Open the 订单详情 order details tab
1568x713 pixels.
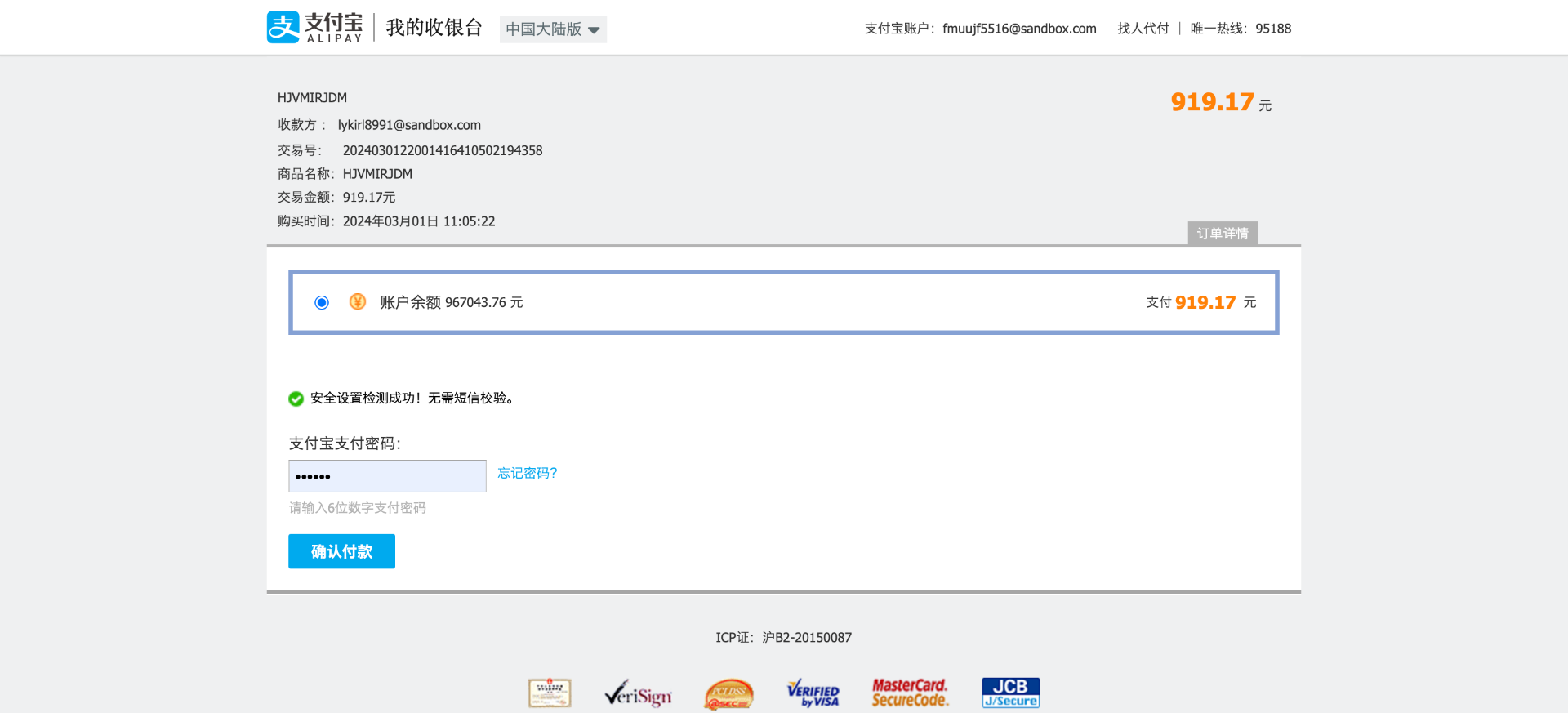(x=1223, y=234)
